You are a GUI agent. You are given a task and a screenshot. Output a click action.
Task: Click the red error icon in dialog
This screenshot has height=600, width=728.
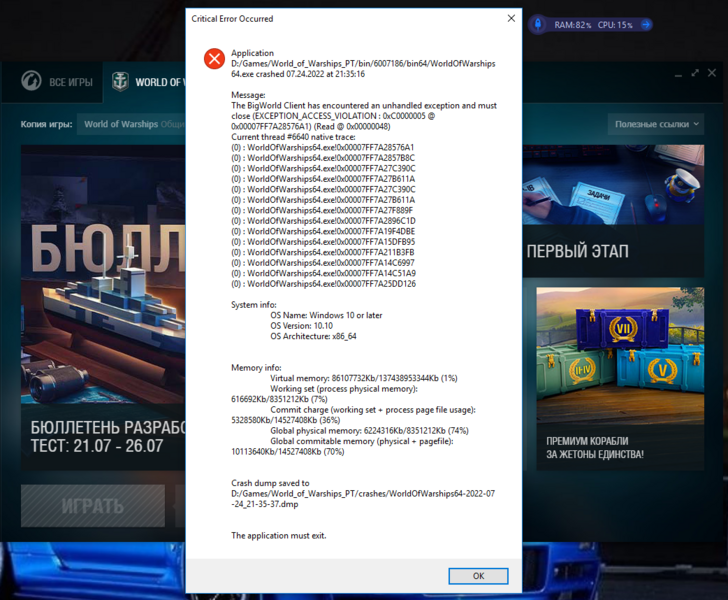[x=214, y=59]
